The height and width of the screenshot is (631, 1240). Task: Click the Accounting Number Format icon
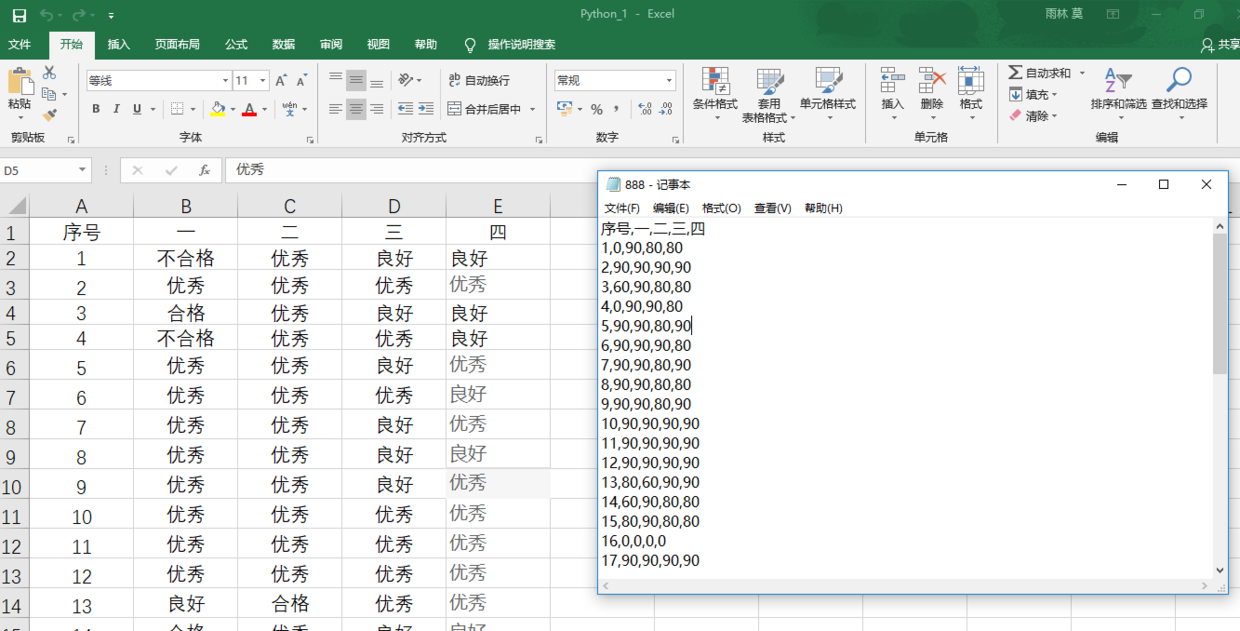(x=564, y=109)
